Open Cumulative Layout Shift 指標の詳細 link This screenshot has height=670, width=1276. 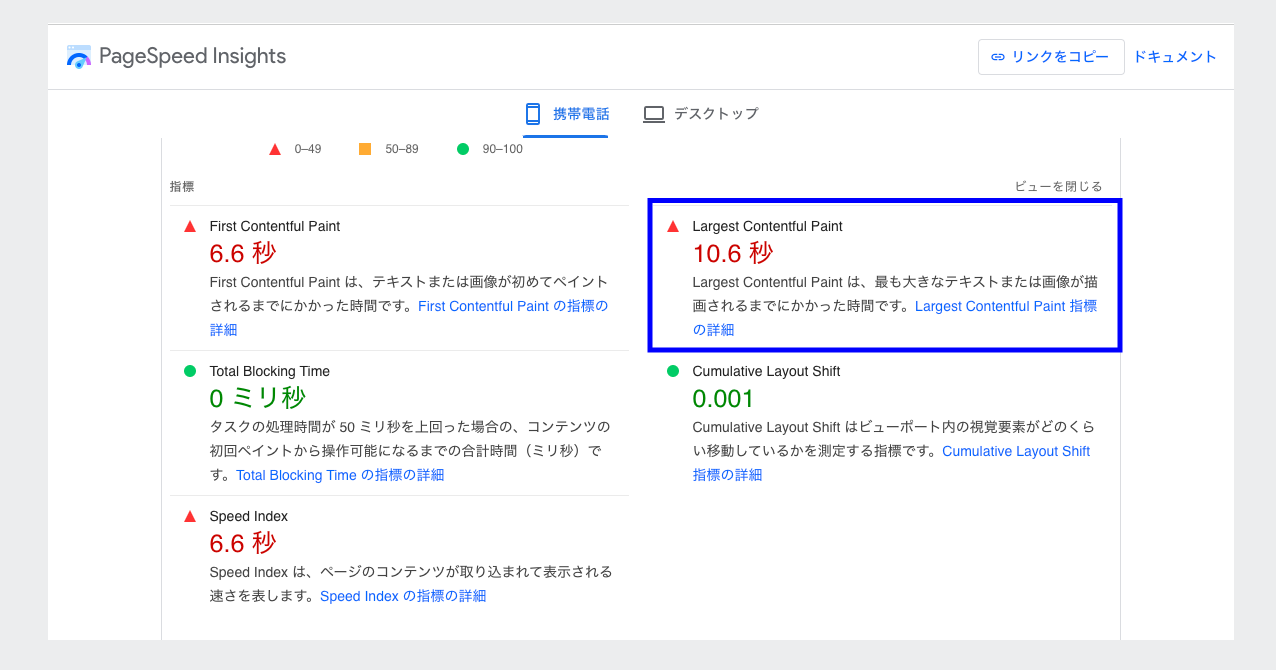(x=1015, y=451)
